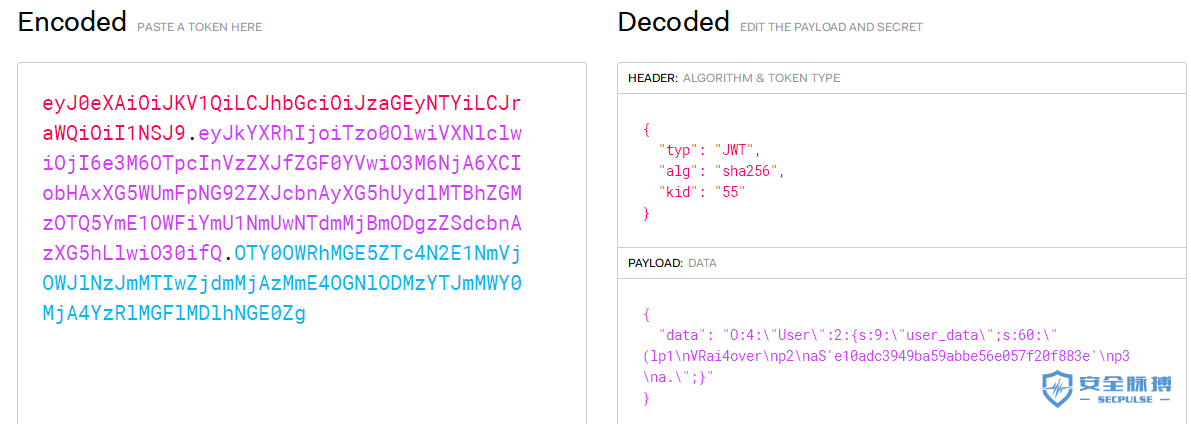Click the "typ": "JWT" line
Screen dimensions: 1191x424
tap(710, 150)
